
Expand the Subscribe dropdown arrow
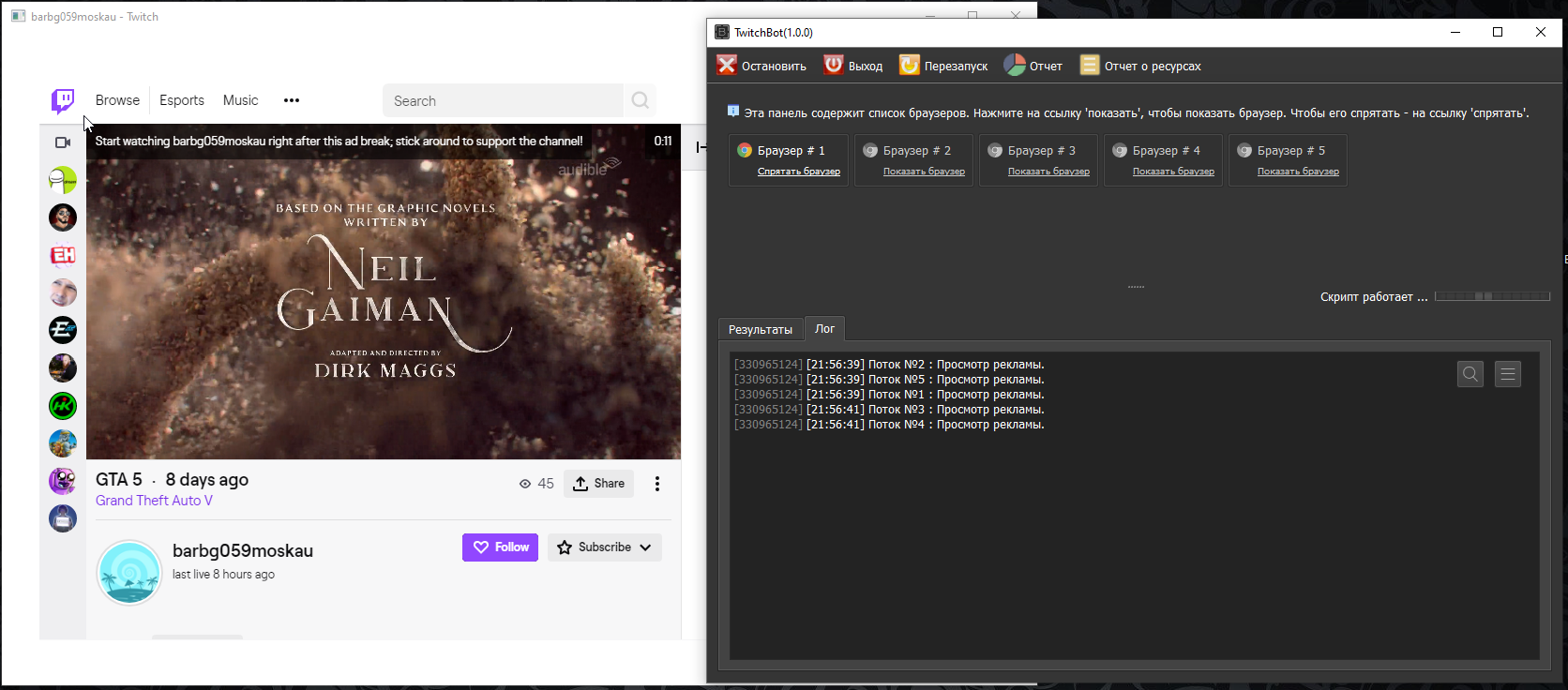point(645,547)
